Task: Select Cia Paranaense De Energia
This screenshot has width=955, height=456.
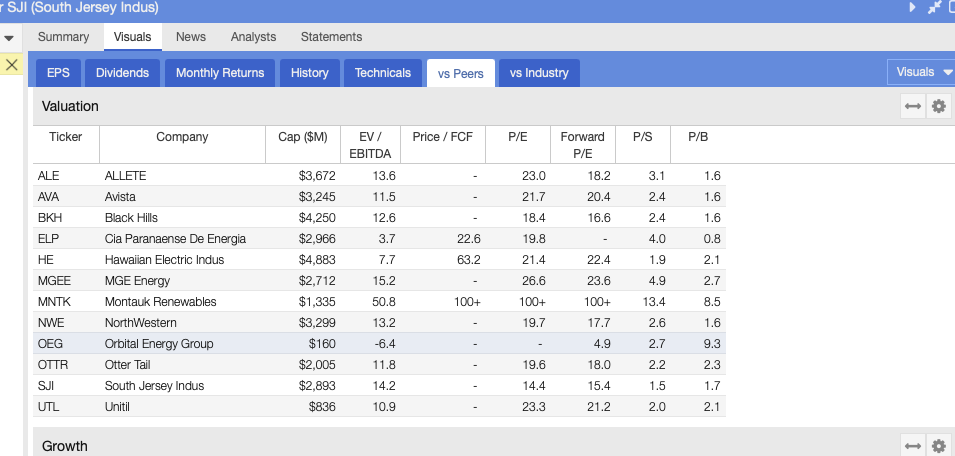Action: pyautogui.click(x=175, y=239)
